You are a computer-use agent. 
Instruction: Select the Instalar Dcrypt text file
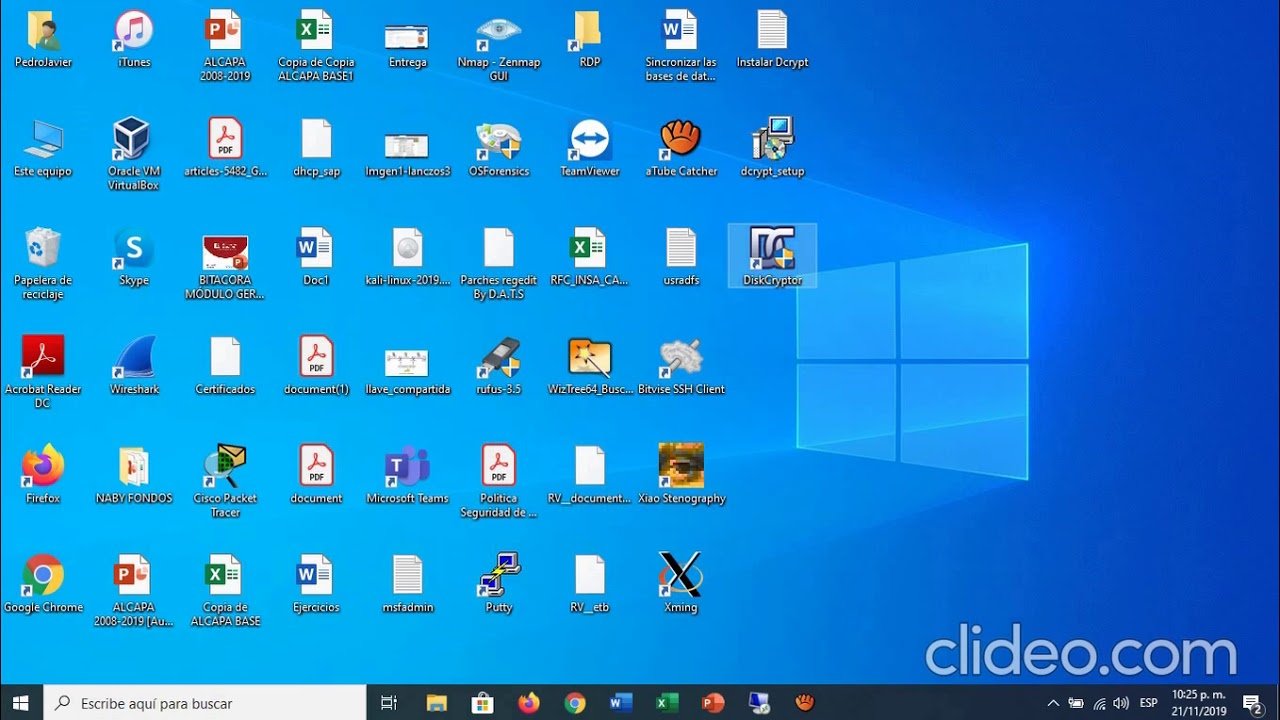772,39
